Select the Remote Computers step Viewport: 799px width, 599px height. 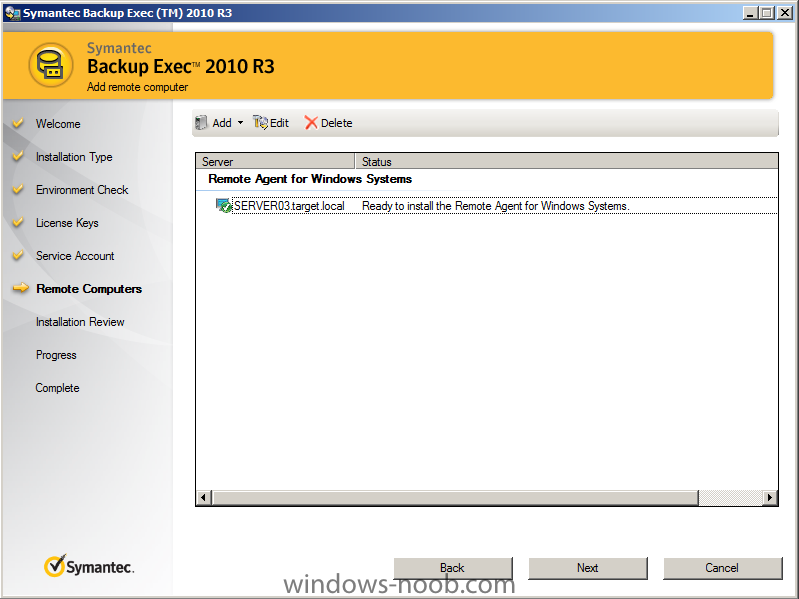point(89,289)
